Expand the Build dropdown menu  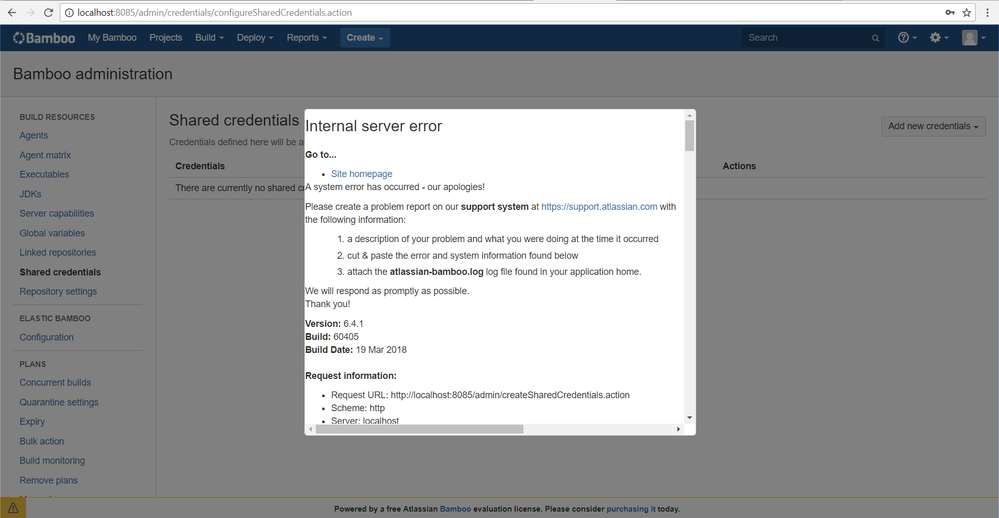210,38
